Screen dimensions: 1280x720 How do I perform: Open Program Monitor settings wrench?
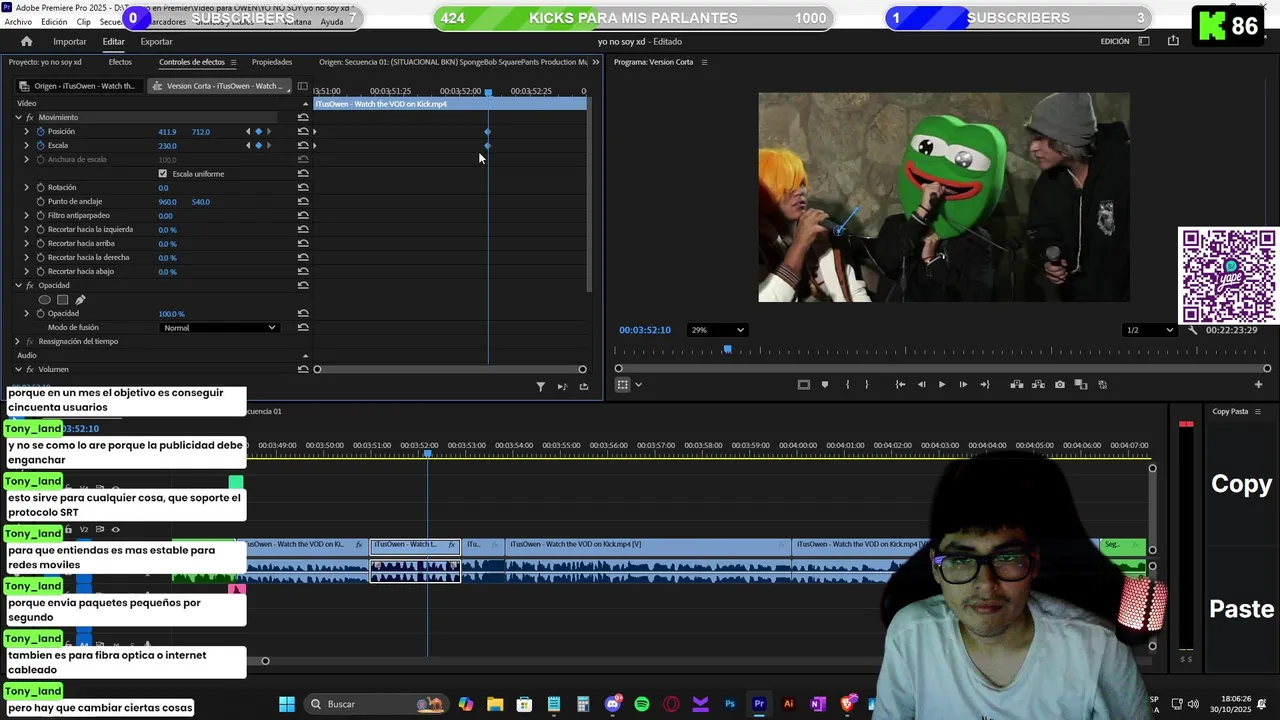coord(1192,330)
